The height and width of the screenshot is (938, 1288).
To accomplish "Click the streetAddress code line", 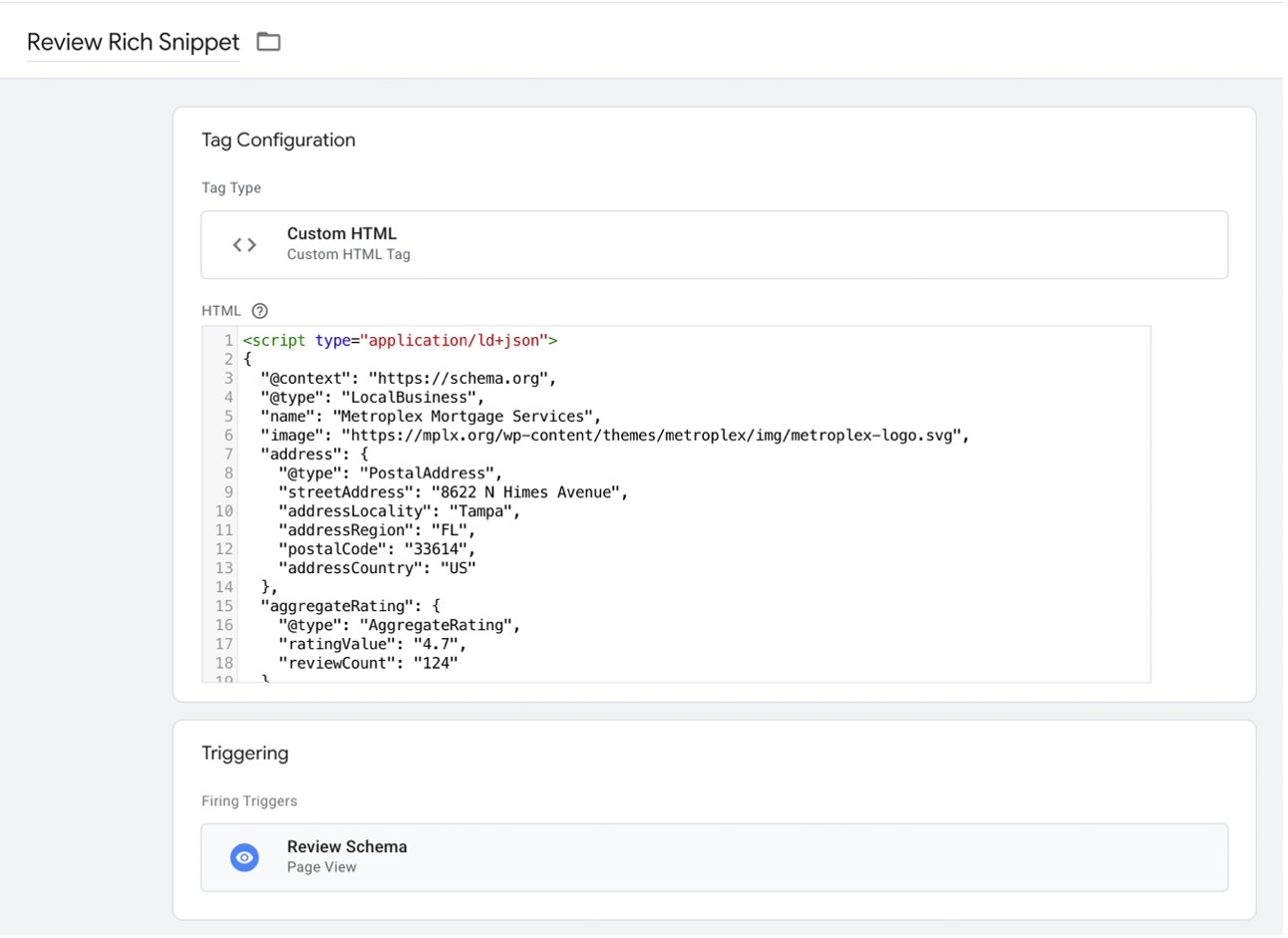I will 453,492.
